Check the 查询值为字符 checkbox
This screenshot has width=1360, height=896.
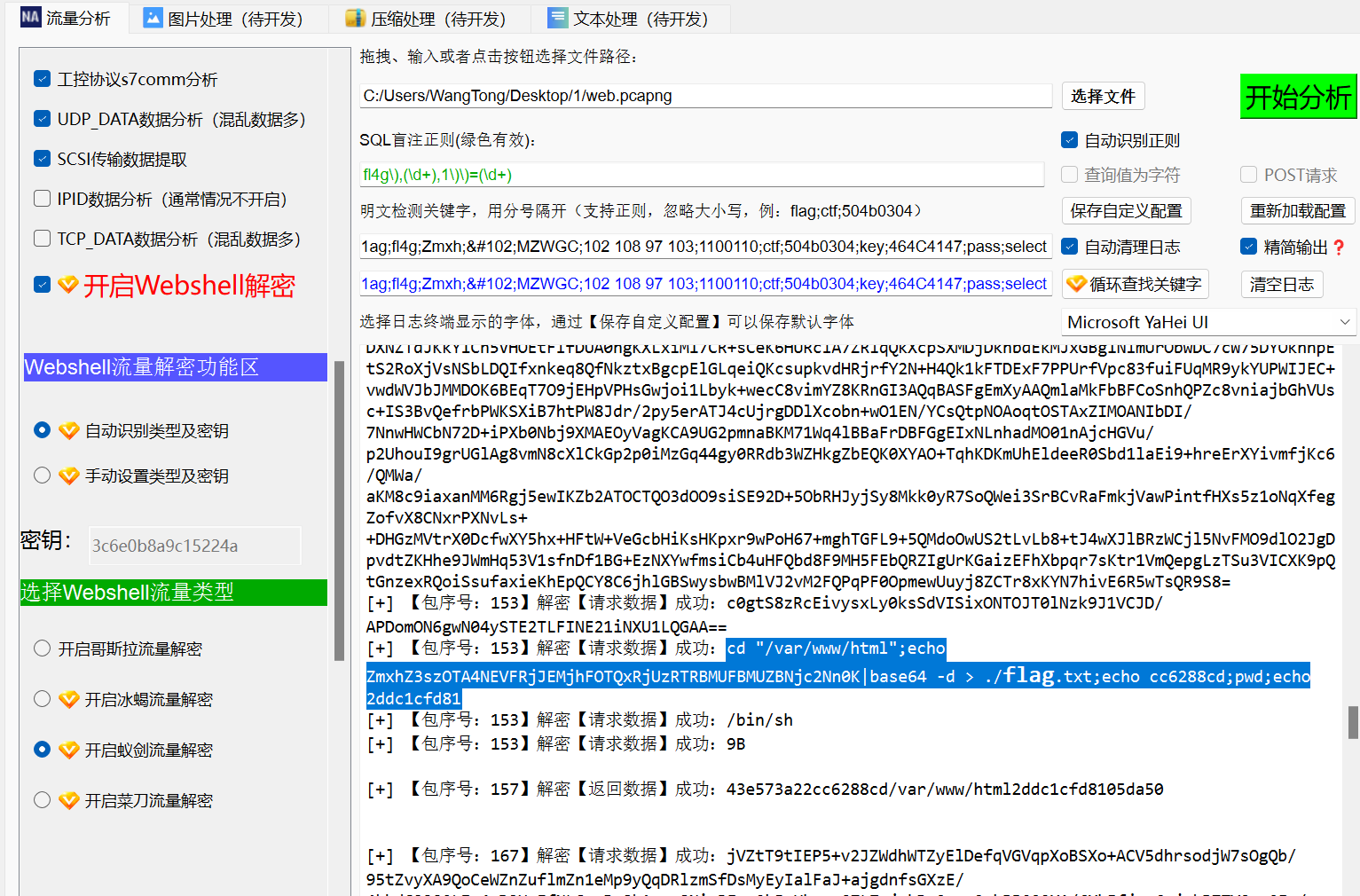click(x=1070, y=175)
